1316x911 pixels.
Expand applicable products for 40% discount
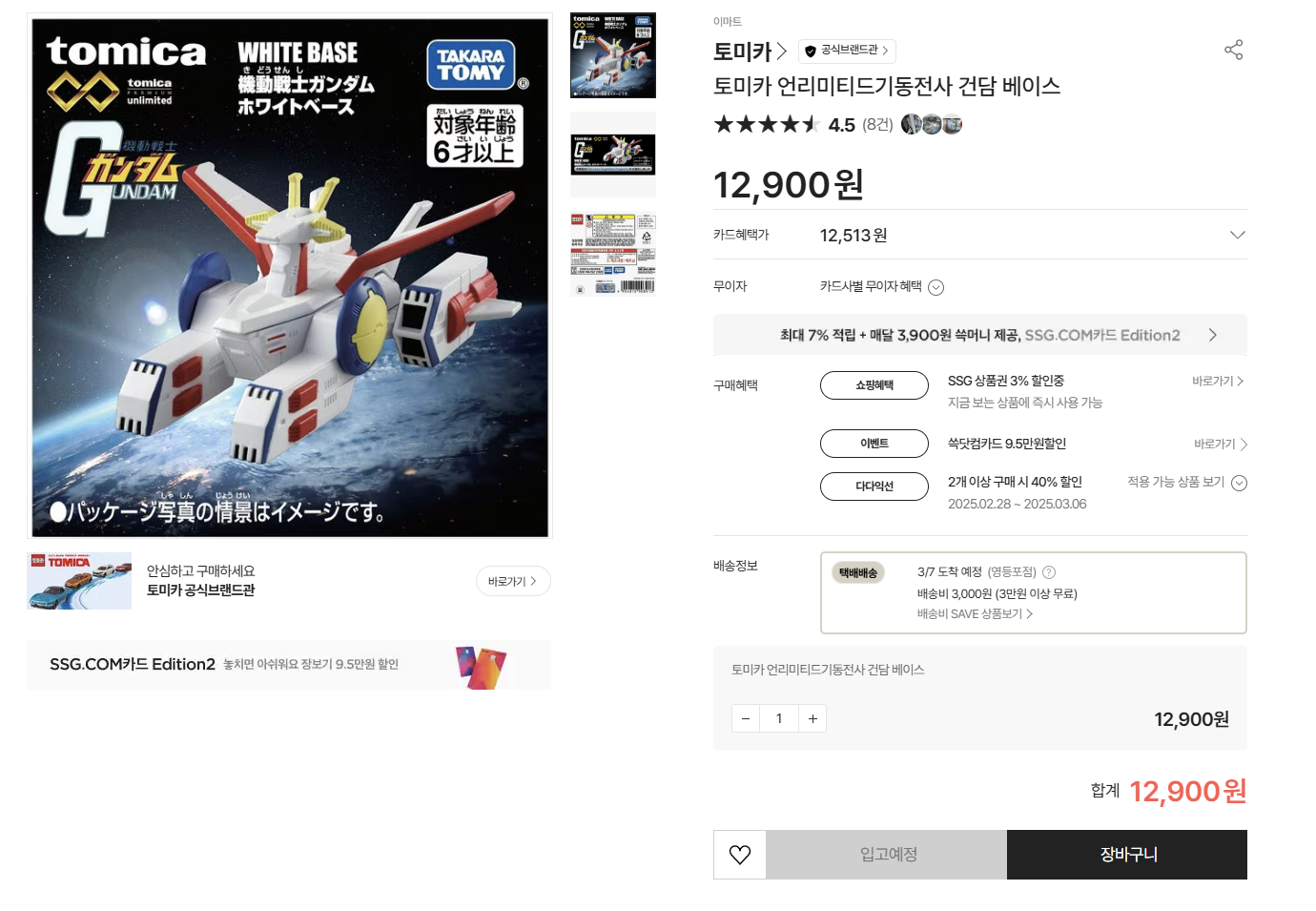[x=1239, y=483]
